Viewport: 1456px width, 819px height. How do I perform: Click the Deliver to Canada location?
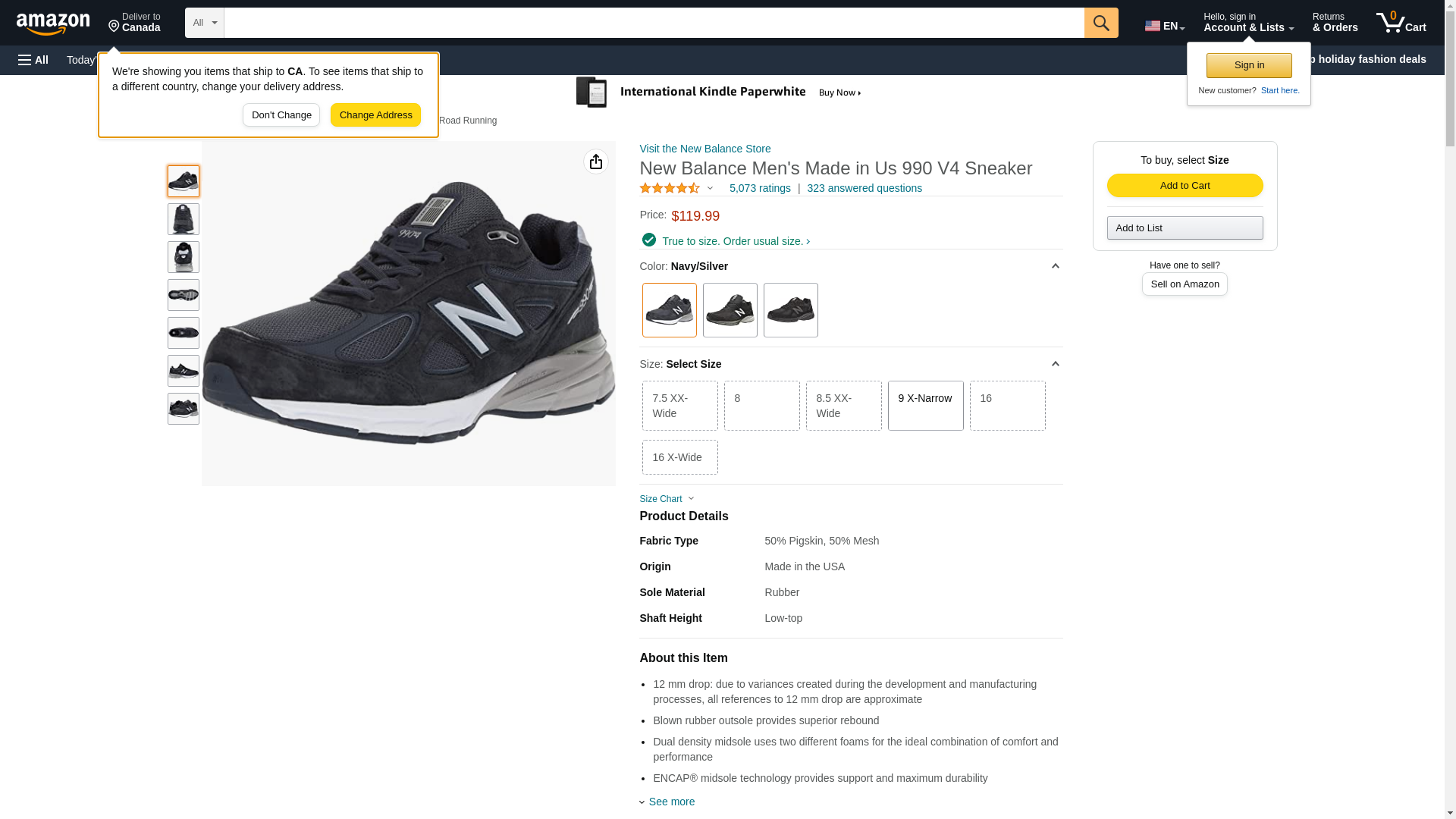click(134, 23)
